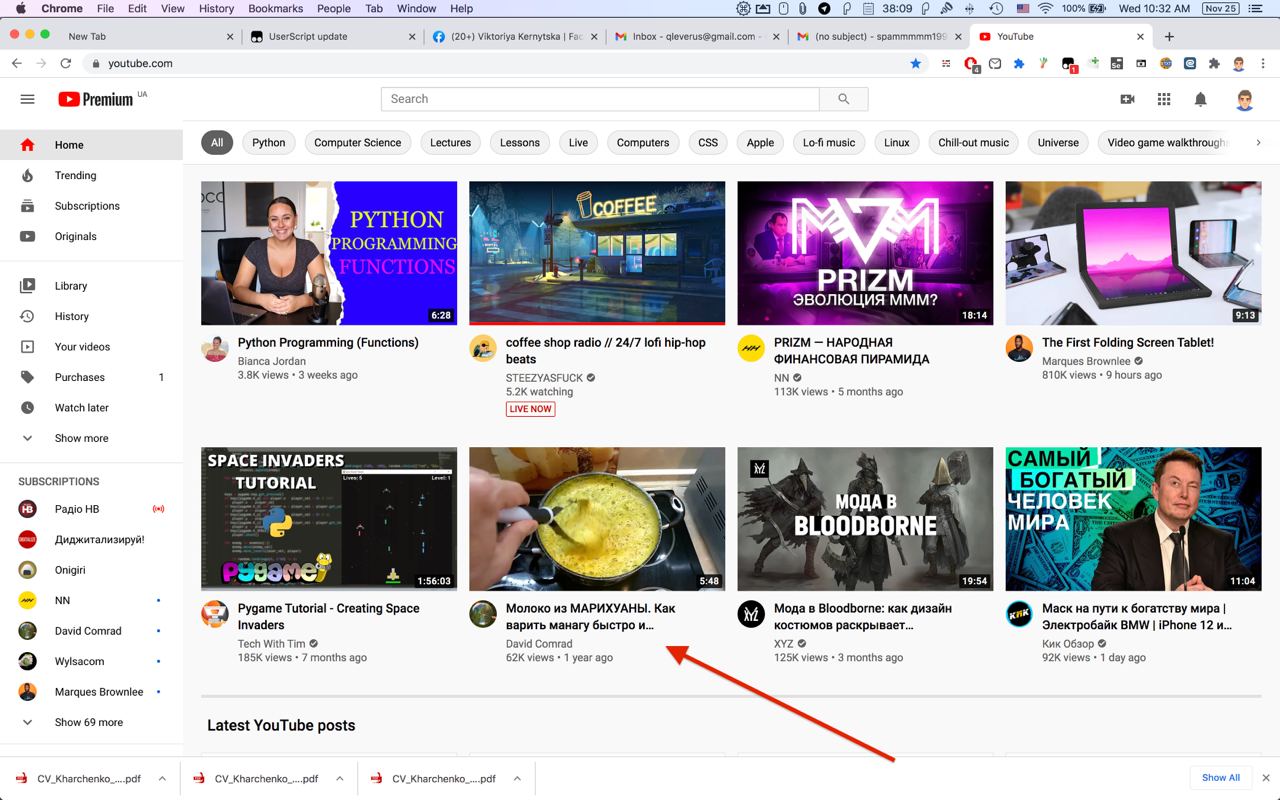Open Chrome extensions puzzle icon
1280x800 pixels.
[1214, 63]
